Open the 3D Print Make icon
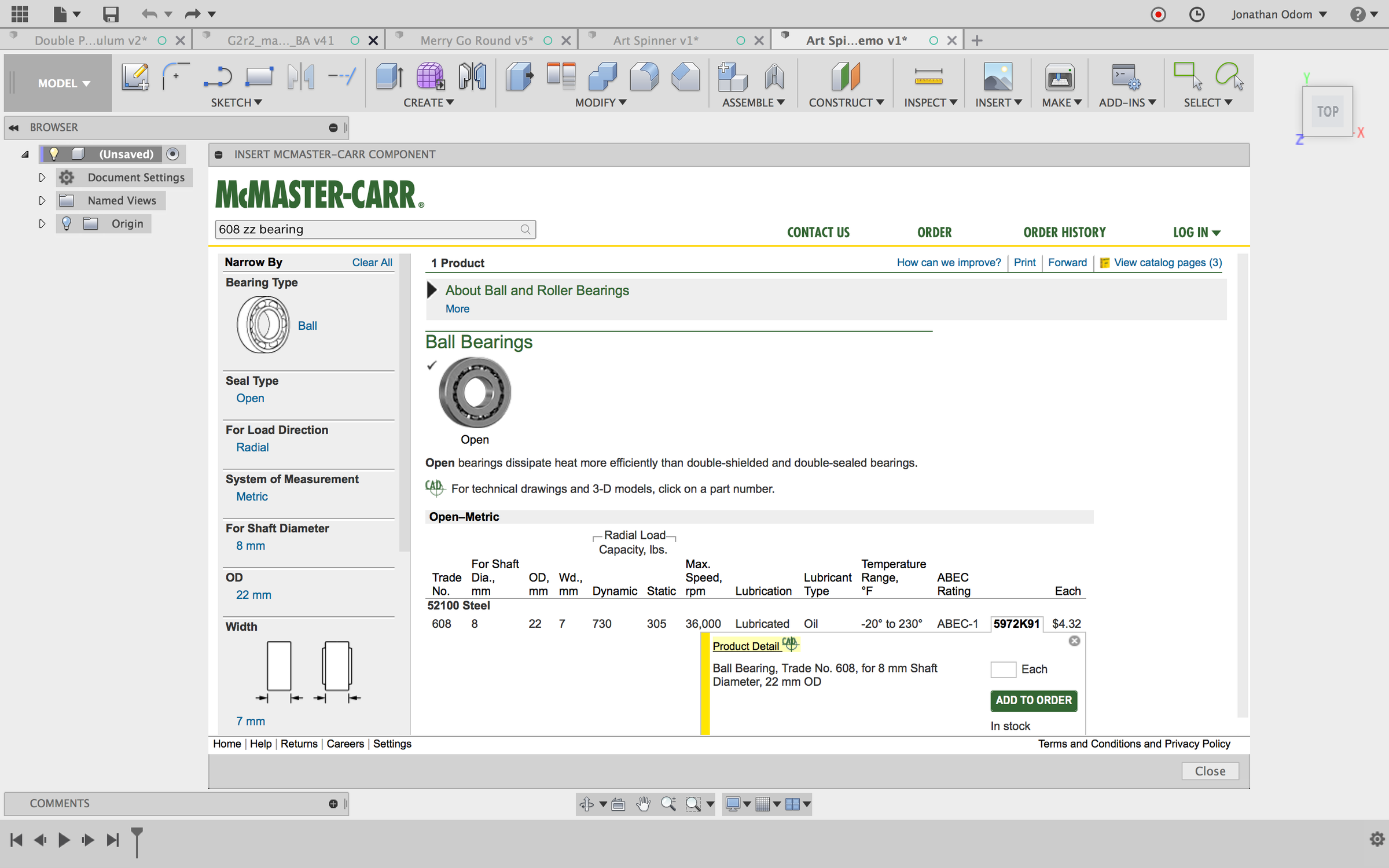This screenshot has height=868, width=1389. 1059,76
